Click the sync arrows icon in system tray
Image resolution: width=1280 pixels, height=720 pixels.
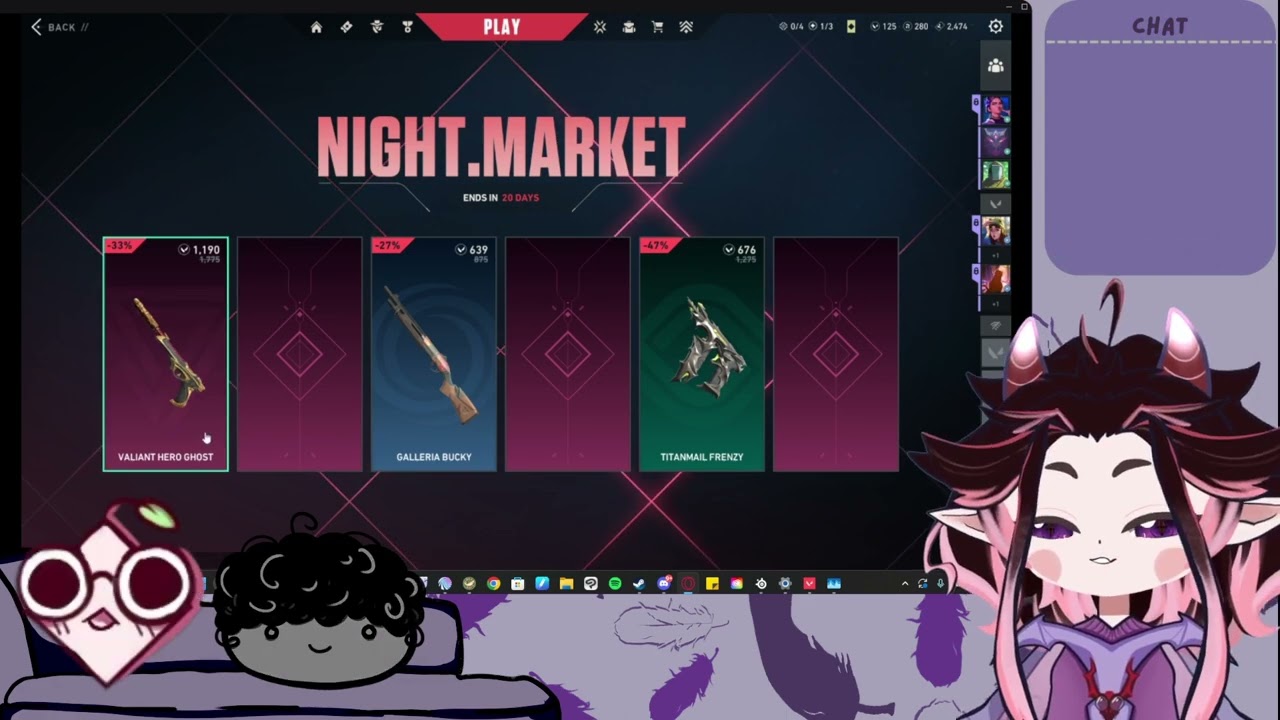pyautogui.click(x=922, y=583)
